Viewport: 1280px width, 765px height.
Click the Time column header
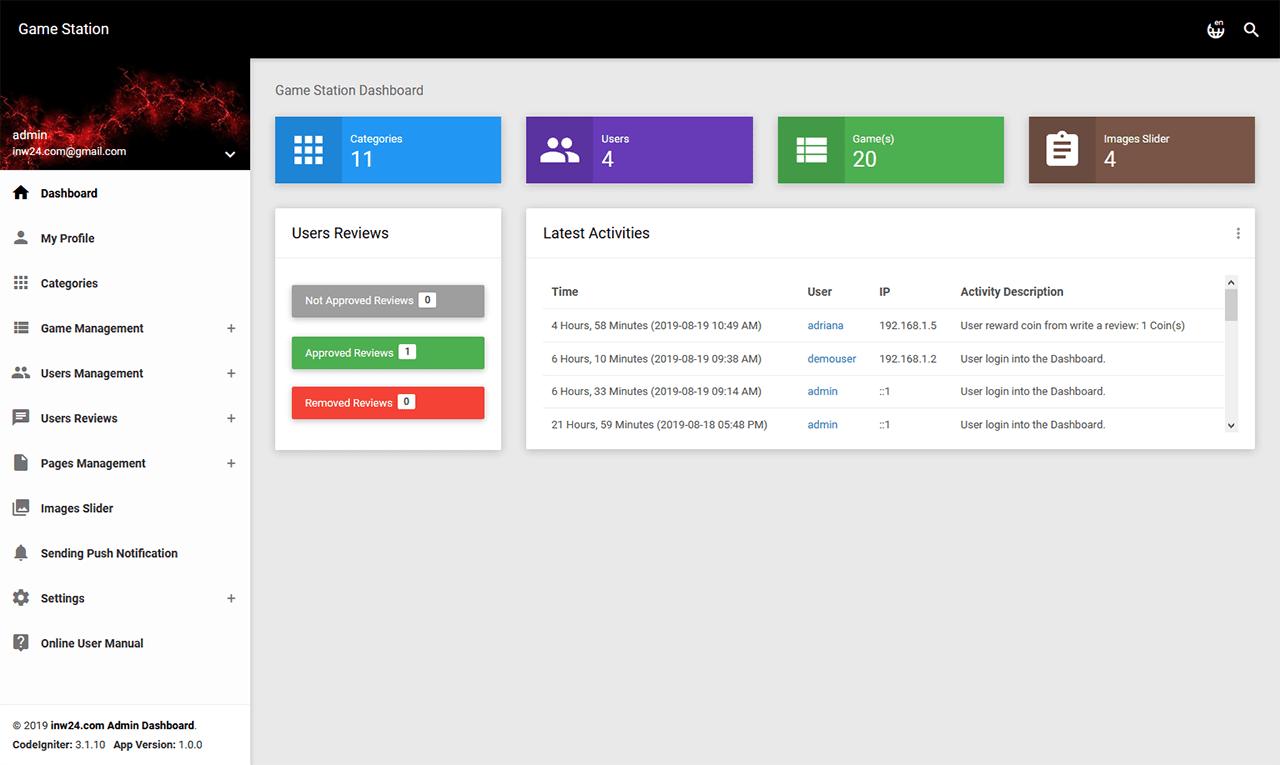coord(565,292)
